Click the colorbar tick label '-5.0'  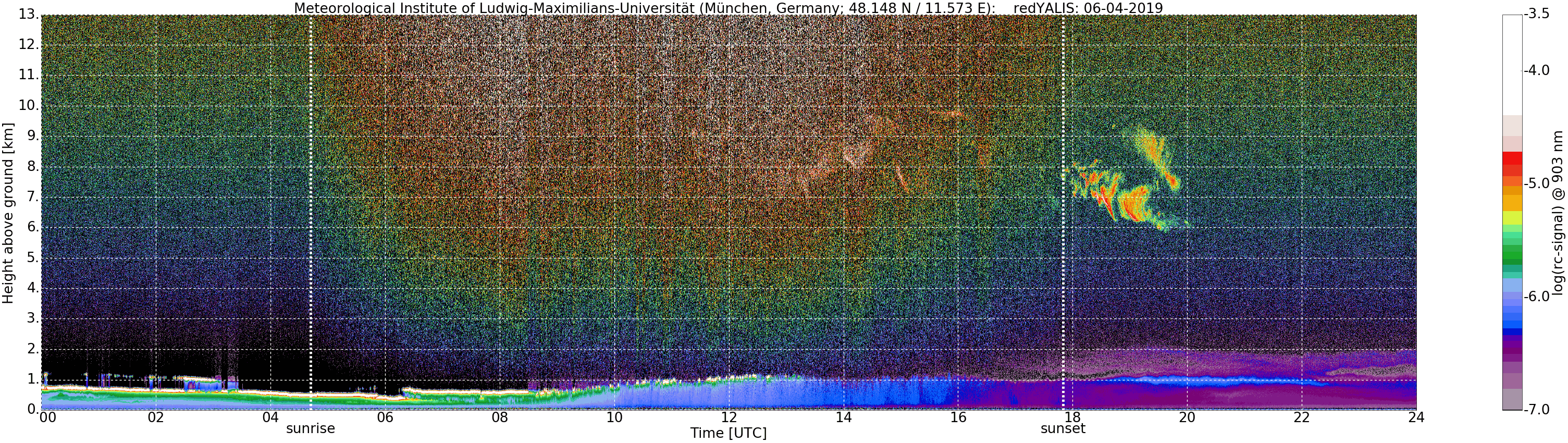pyautogui.click(x=1536, y=184)
